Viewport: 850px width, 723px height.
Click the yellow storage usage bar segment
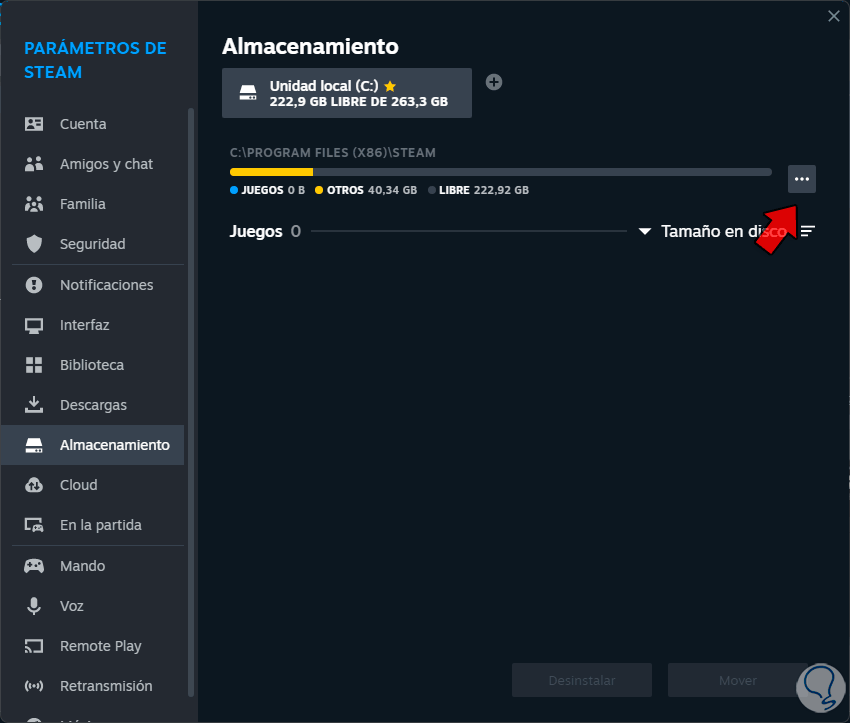pyautogui.click(x=272, y=172)
